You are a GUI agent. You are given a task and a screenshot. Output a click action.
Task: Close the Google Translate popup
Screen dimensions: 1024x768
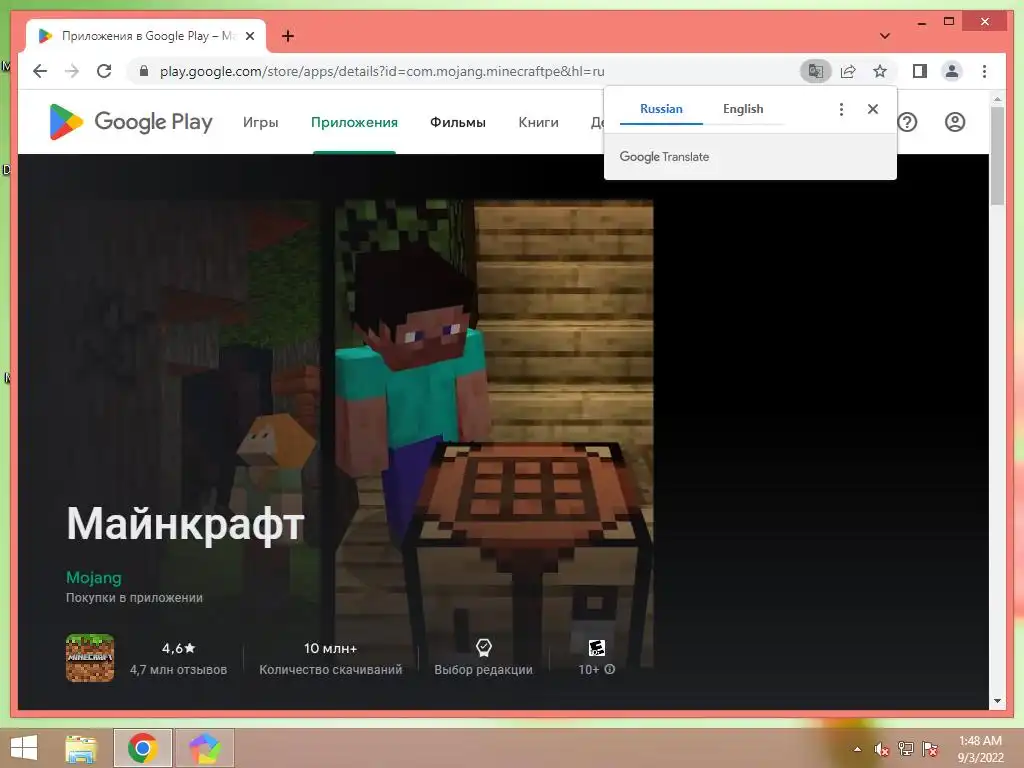coord(873,109)
